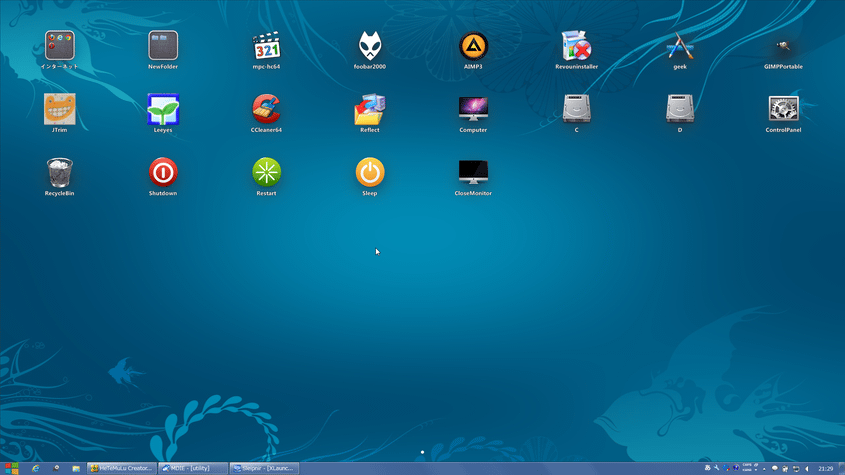
Task: Toggle the KANA indicator in language bar
Action: click(x=746, y=470)
